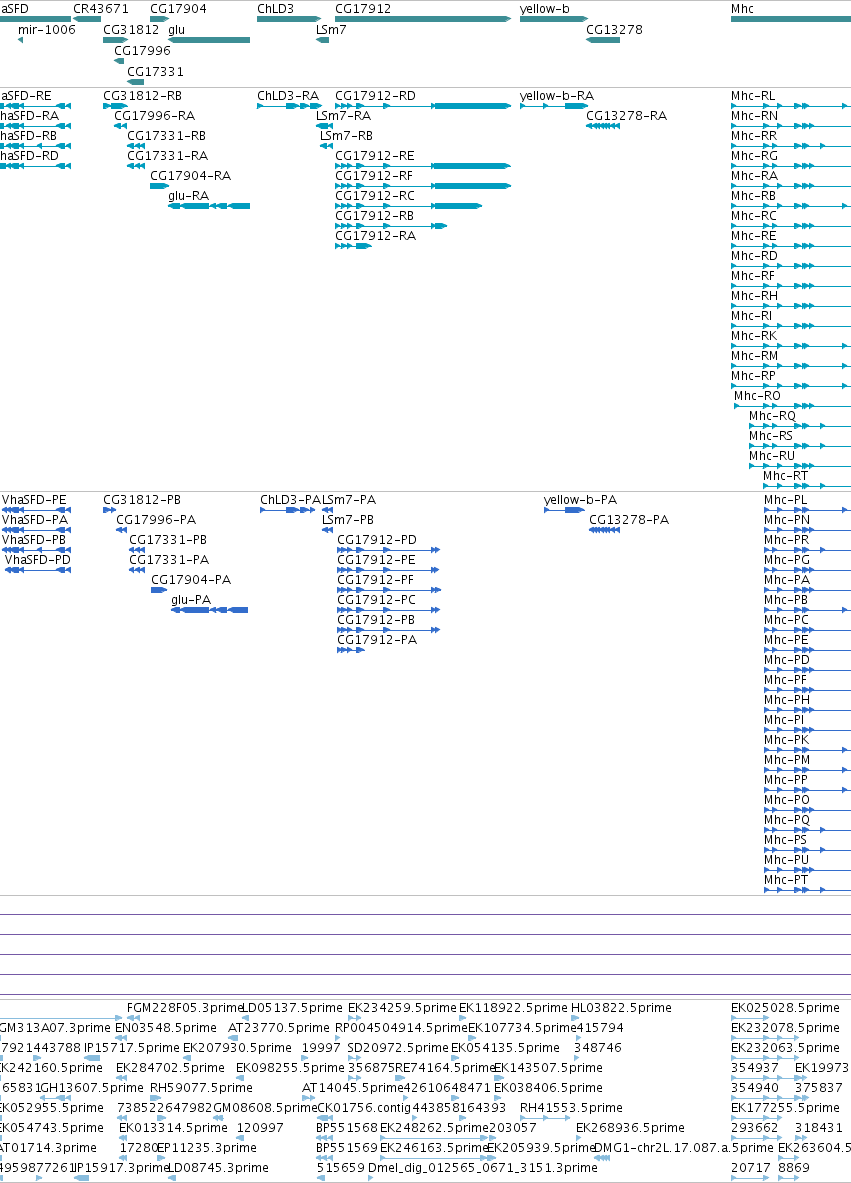Open the Mhc-RO transcript label
The height and width of the screenshot is (1183, 851).
(x=757, y=396)
